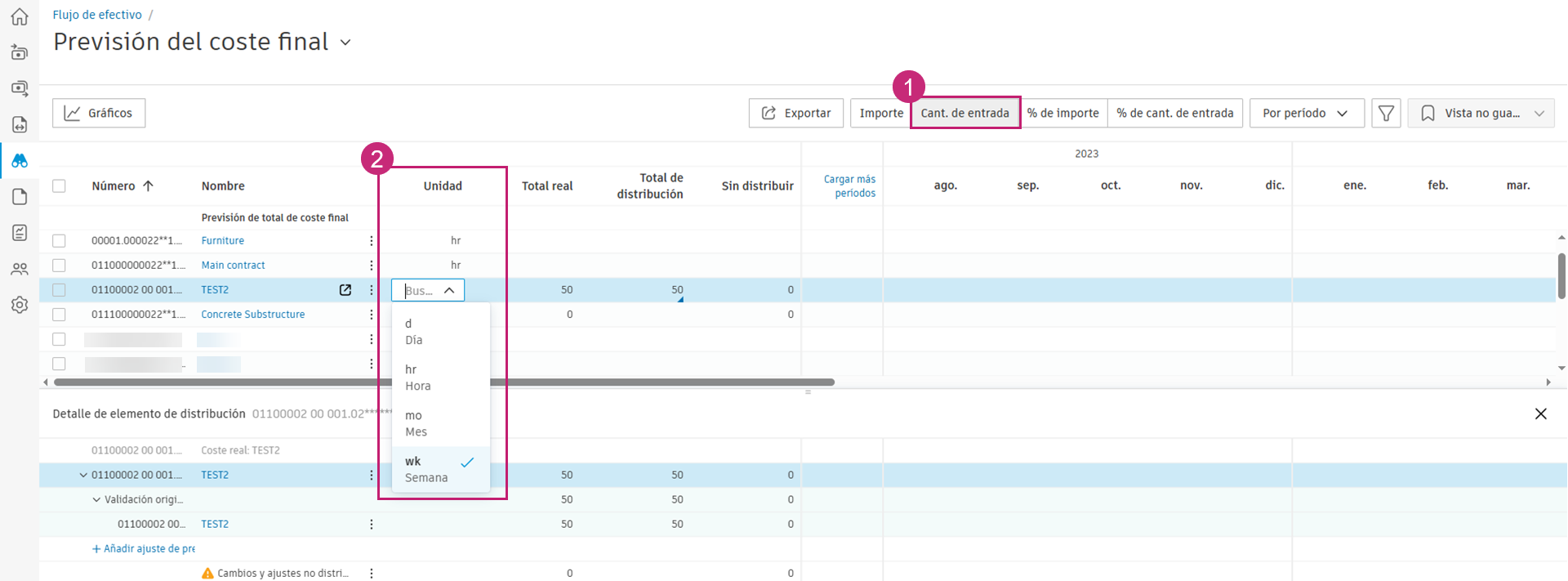Open the Settings gear in the sidebar
Viewport: 1568px width, 581px height.
pos(20,305)
